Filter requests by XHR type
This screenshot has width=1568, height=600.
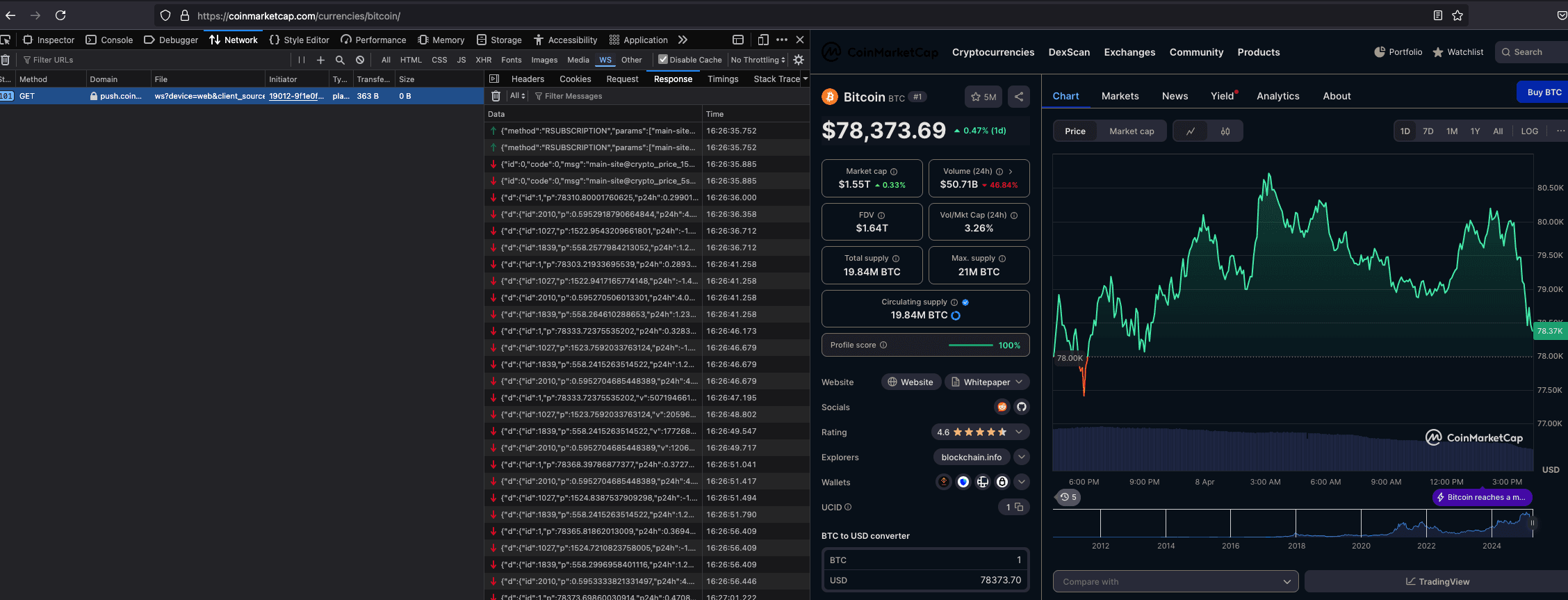tap(484, 60)
